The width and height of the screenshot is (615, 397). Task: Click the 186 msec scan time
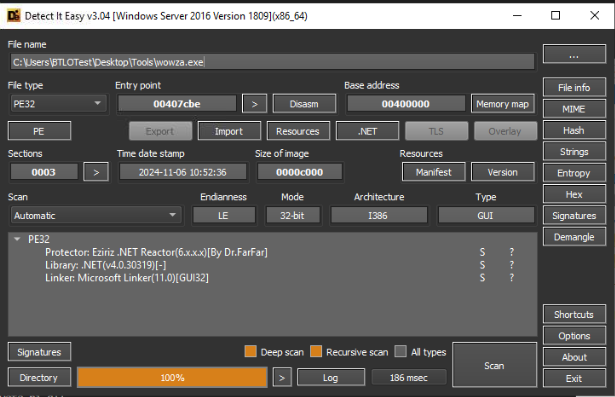tap(409, 377)
